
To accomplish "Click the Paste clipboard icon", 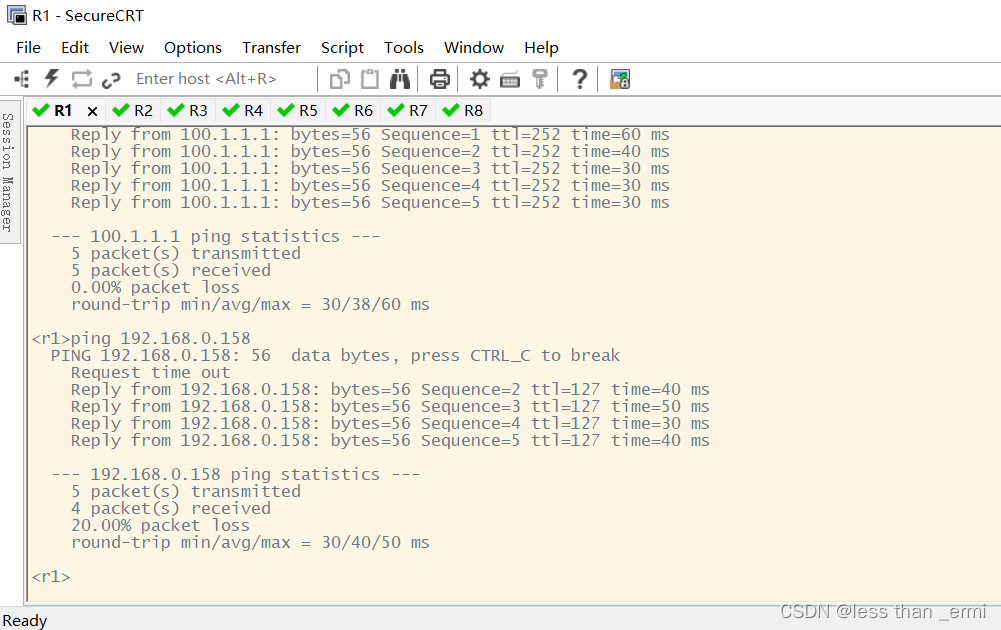I will (370, 79).
